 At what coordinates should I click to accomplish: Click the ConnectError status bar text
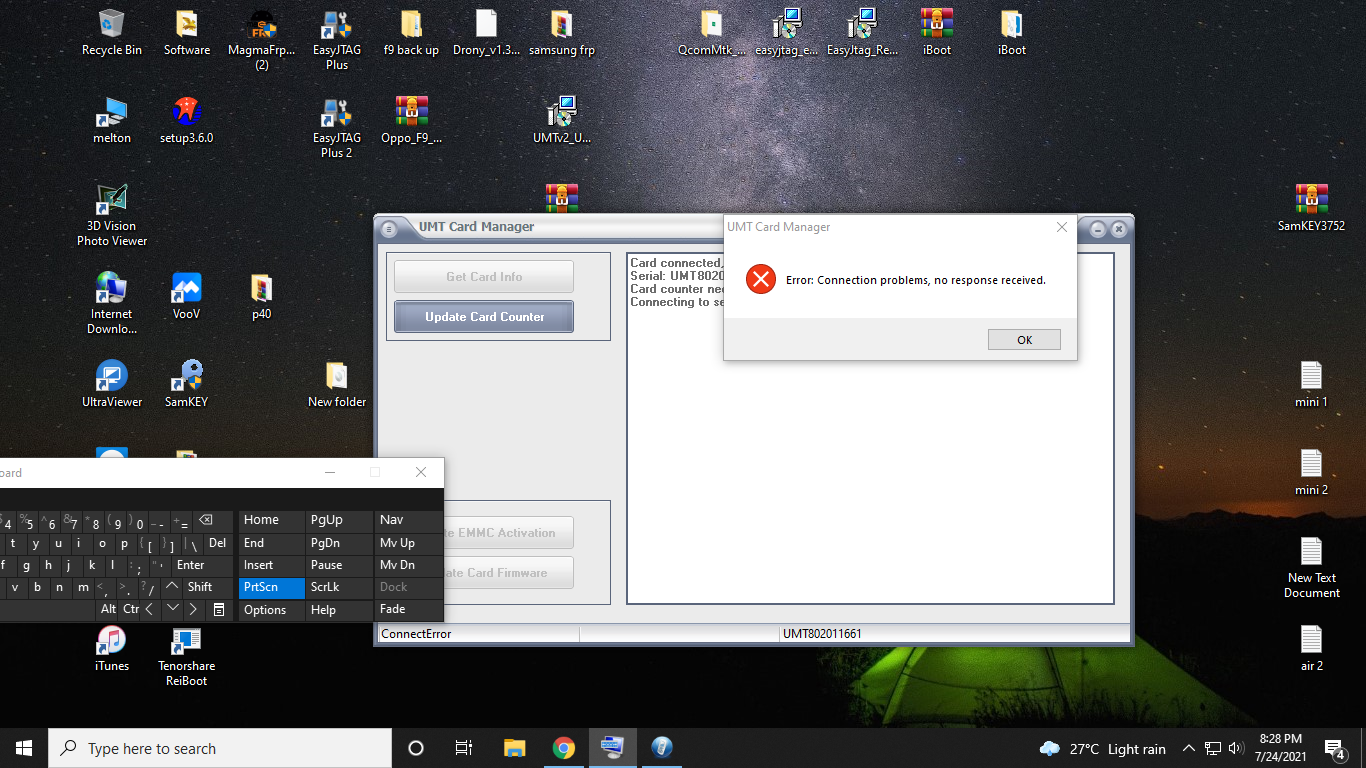pyautogui.click(x=416, y=634)
